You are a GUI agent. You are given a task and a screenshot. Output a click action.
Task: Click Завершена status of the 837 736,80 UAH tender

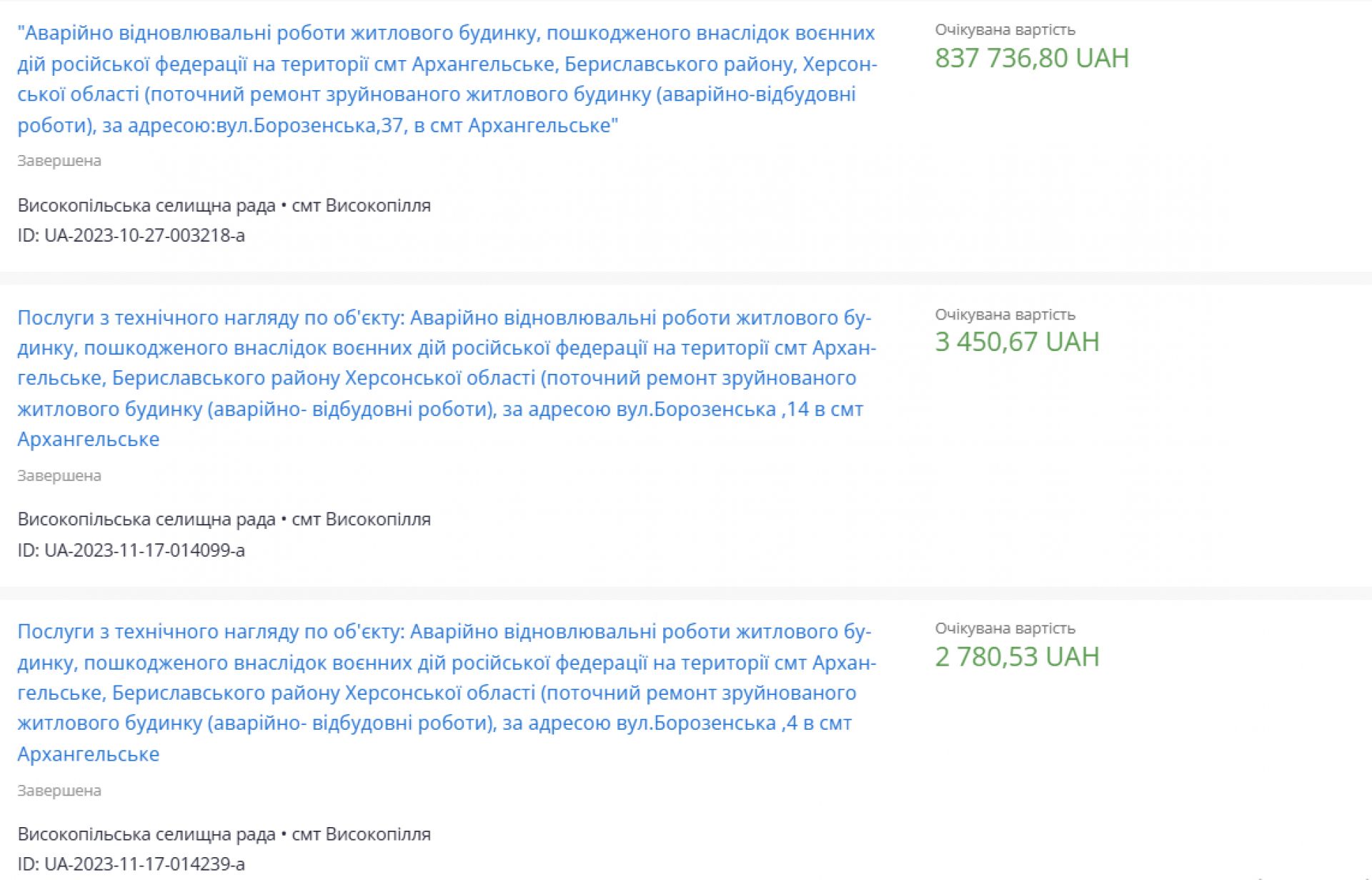pyautogui.click(x=59, y=161)
